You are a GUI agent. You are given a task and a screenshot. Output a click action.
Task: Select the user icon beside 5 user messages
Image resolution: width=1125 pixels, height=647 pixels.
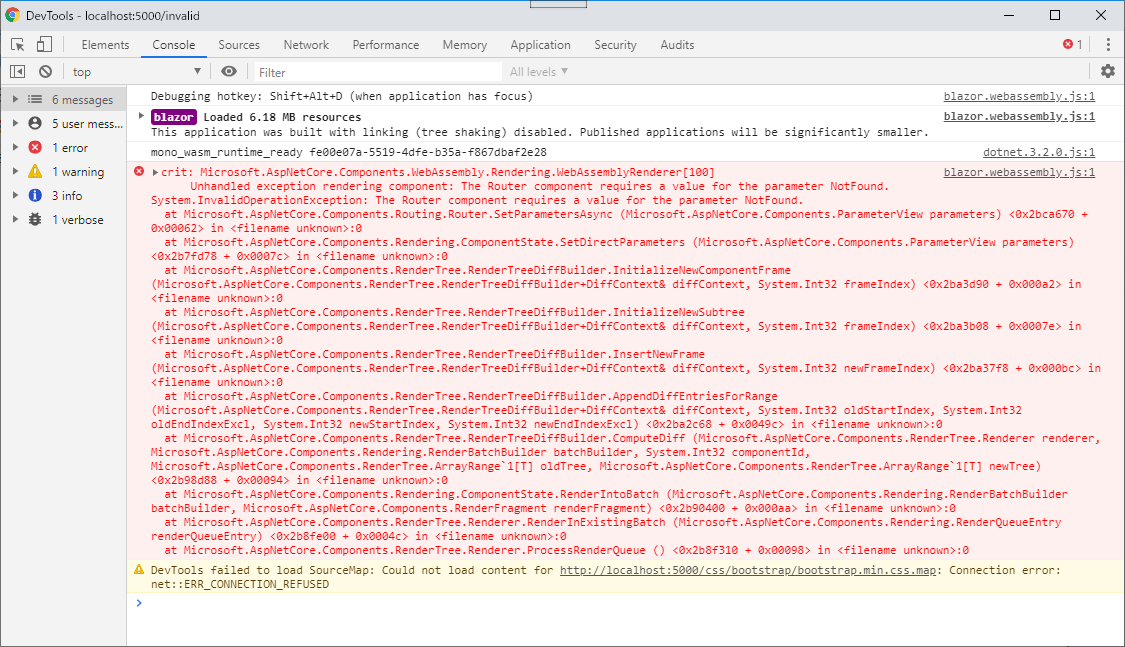(34, 123)
